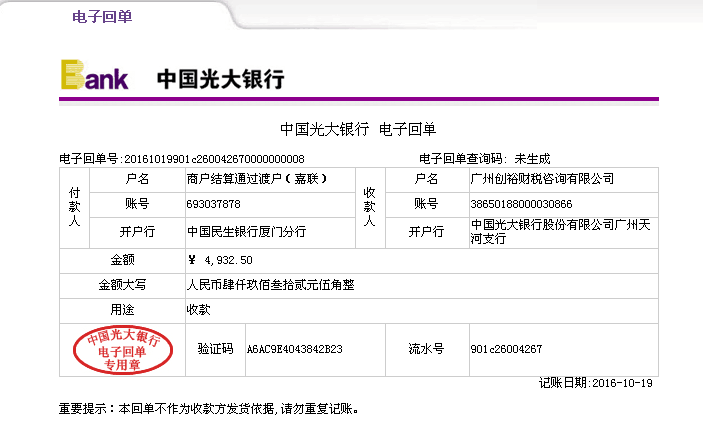Click the 重要提示 notice at the bottom

pyautogui.click(x=208, y=409)
